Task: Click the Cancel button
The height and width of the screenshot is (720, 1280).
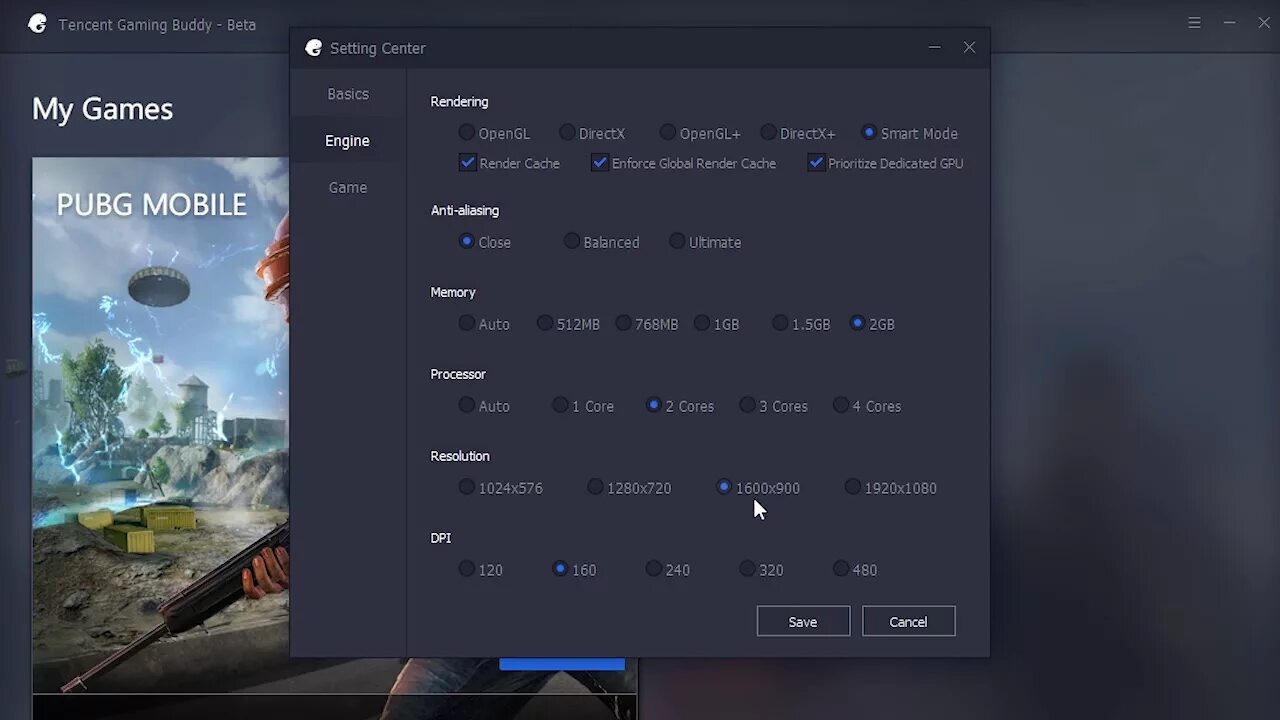Action: tap(908, 621)
